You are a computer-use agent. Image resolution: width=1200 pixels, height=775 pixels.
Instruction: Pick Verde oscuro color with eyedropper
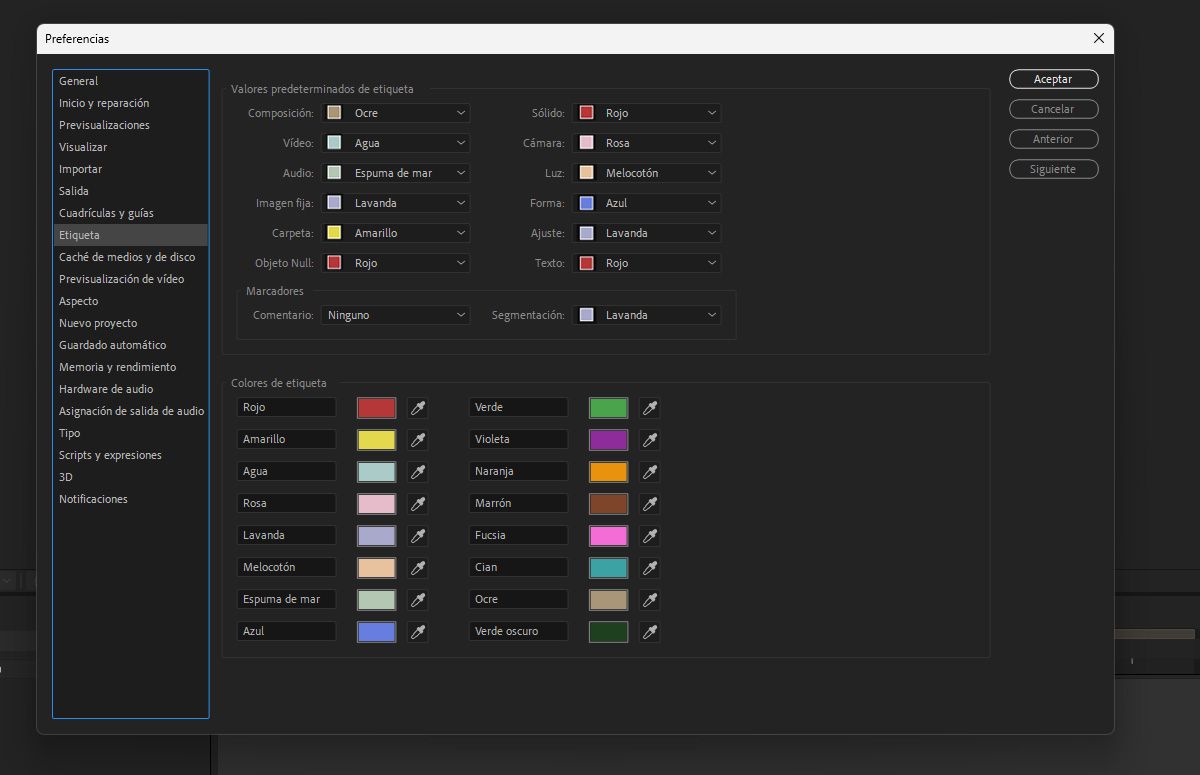point(650,632)
